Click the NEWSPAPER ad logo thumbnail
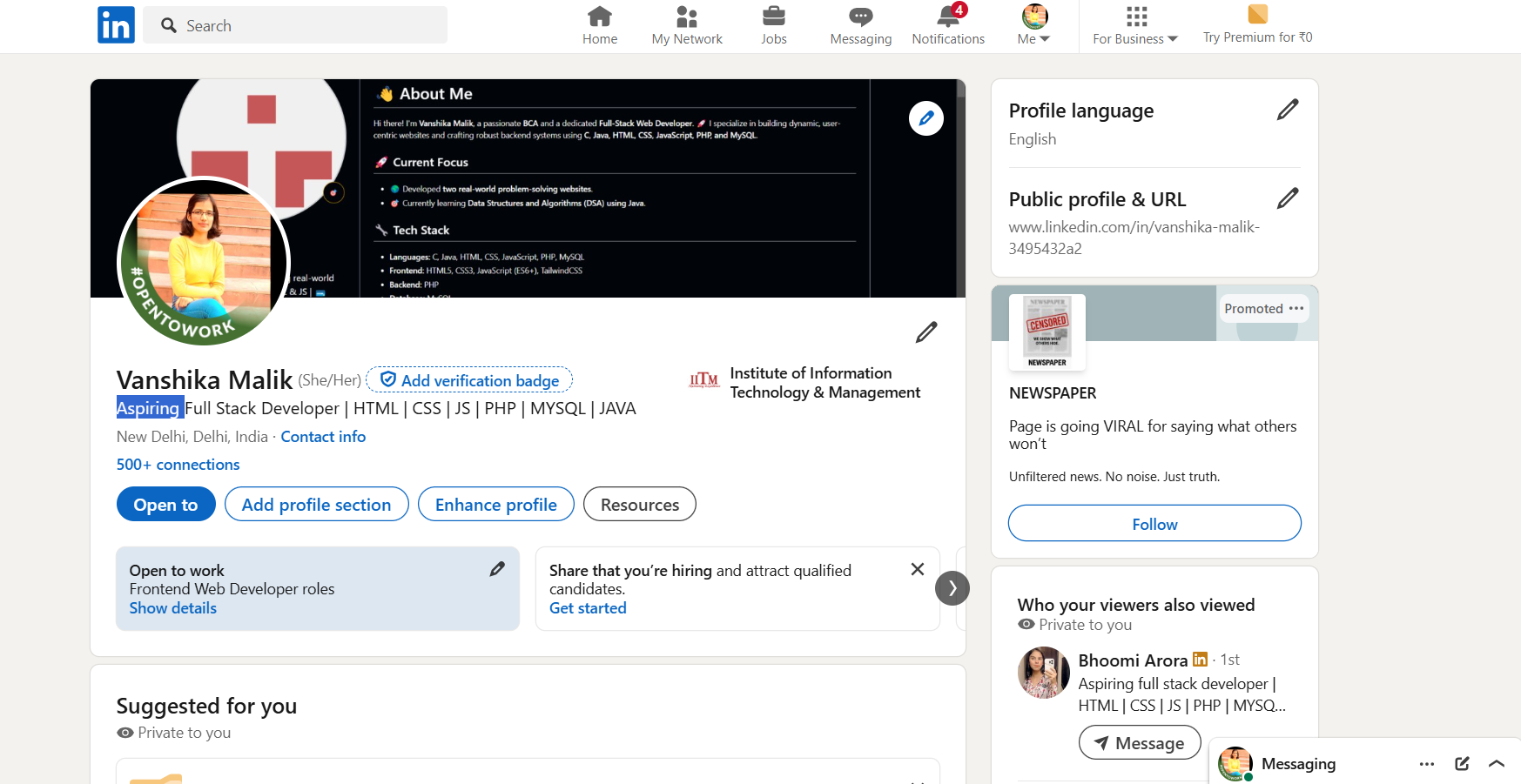This screenshot has height=784, width=1521. [1047, 332]
